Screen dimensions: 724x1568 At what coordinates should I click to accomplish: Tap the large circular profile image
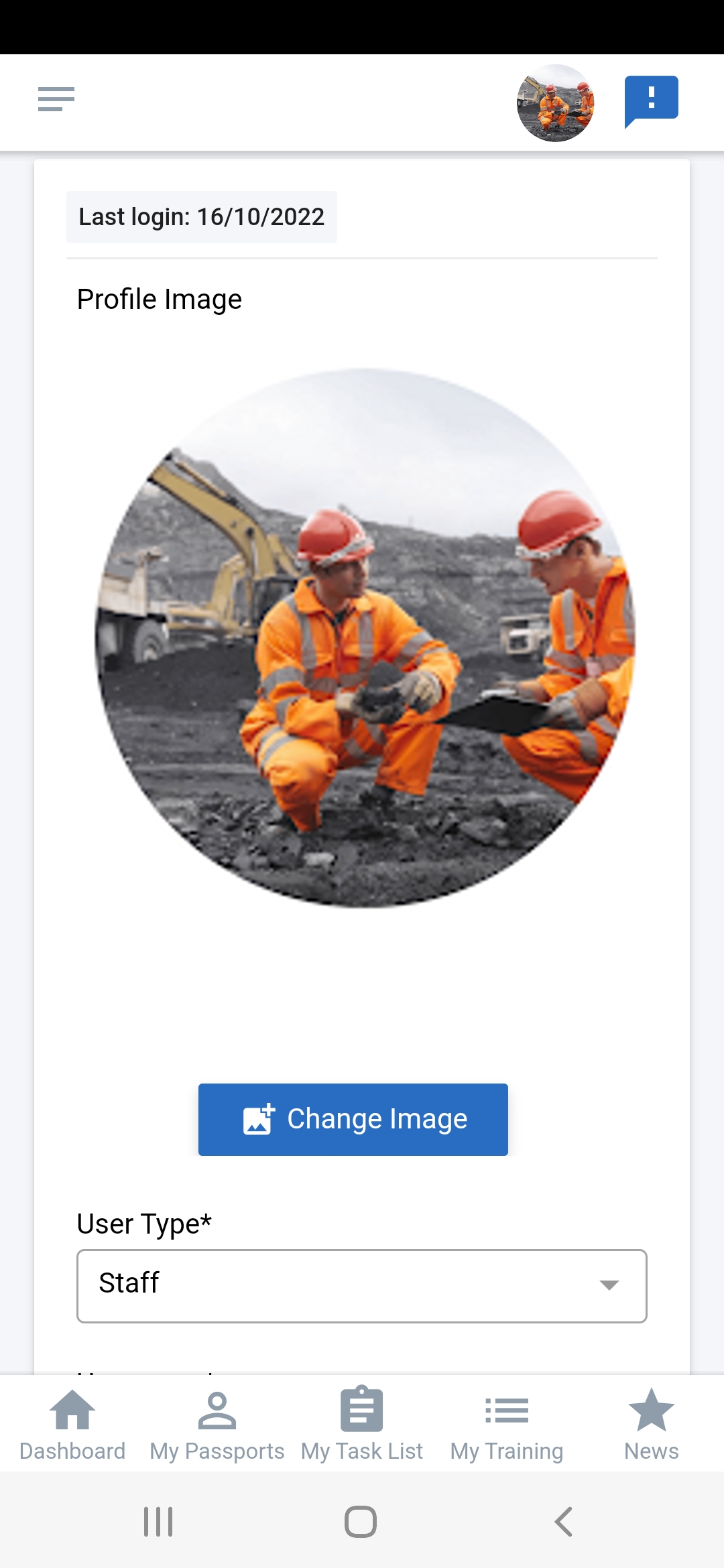point(365,638)
